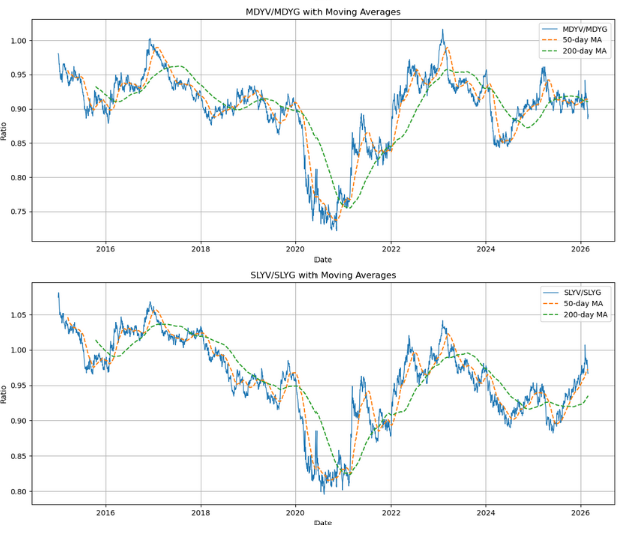Click the bottom chart title "SLYV/SLYG with Moving Averages"

(x=320, y=274)
